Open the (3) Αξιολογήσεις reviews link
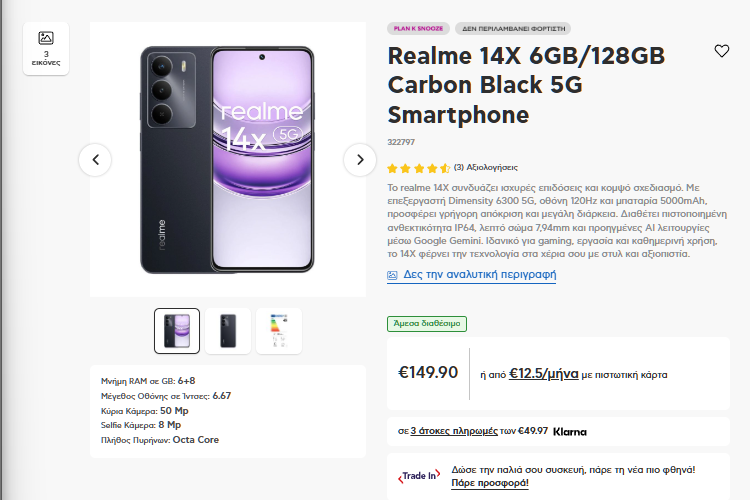750x500 pixels. (x=485, y=167)
